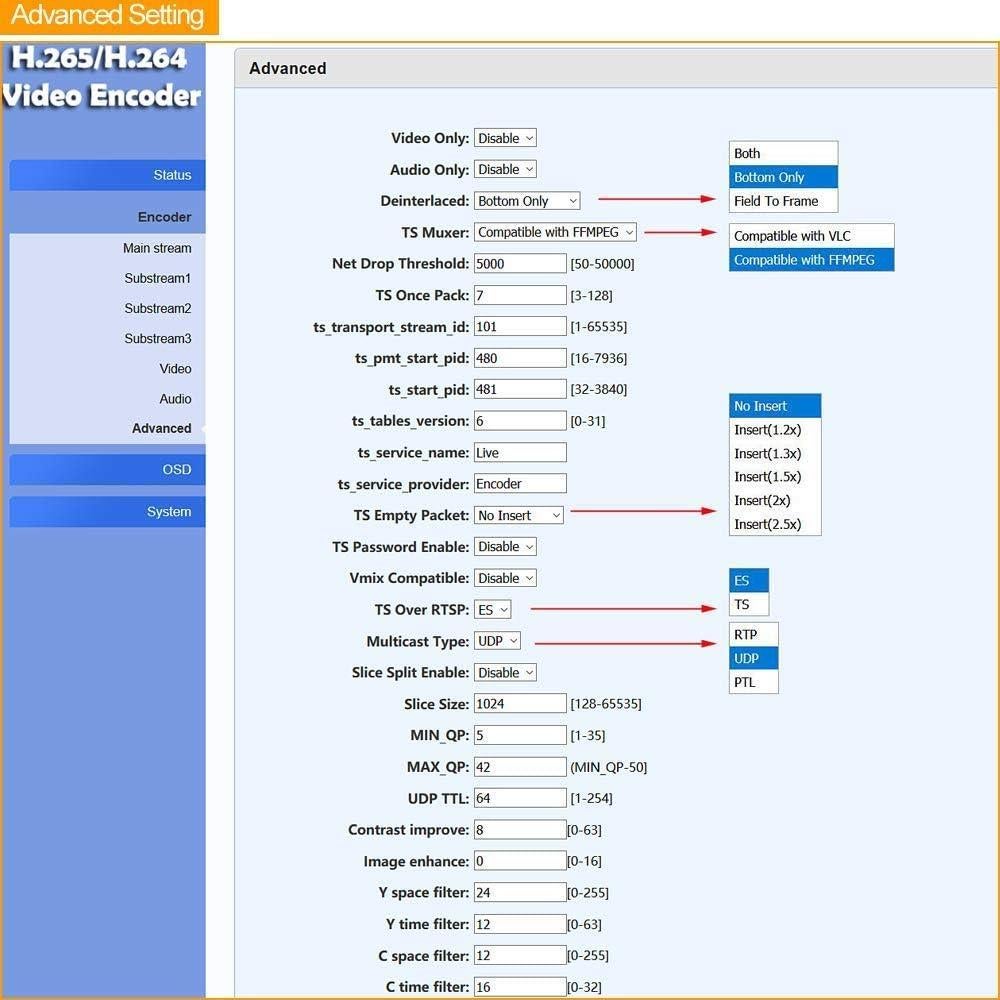Click the ts_service_name input field

point(520,451)
